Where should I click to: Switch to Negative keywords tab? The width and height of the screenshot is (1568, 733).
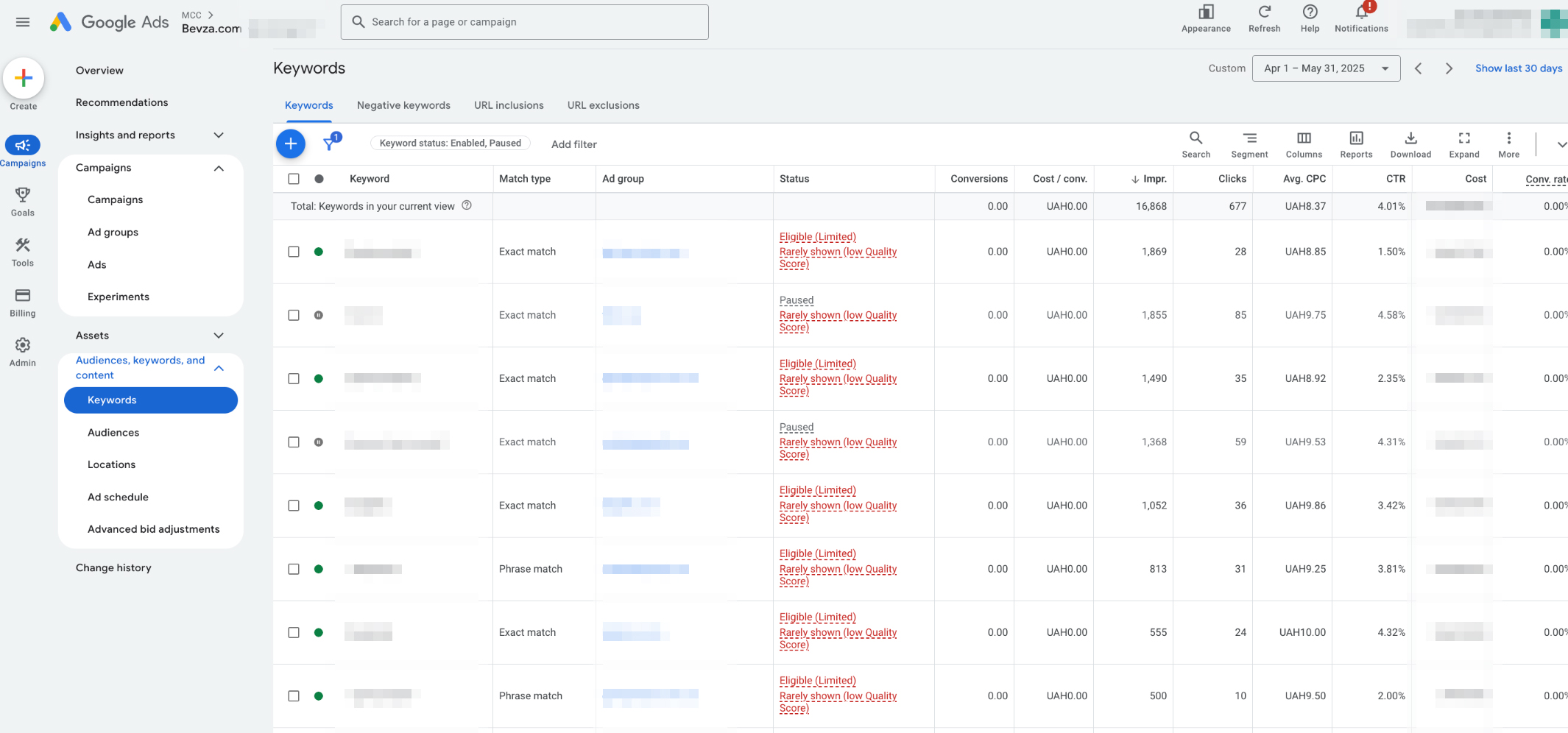(x=403, y=105)
